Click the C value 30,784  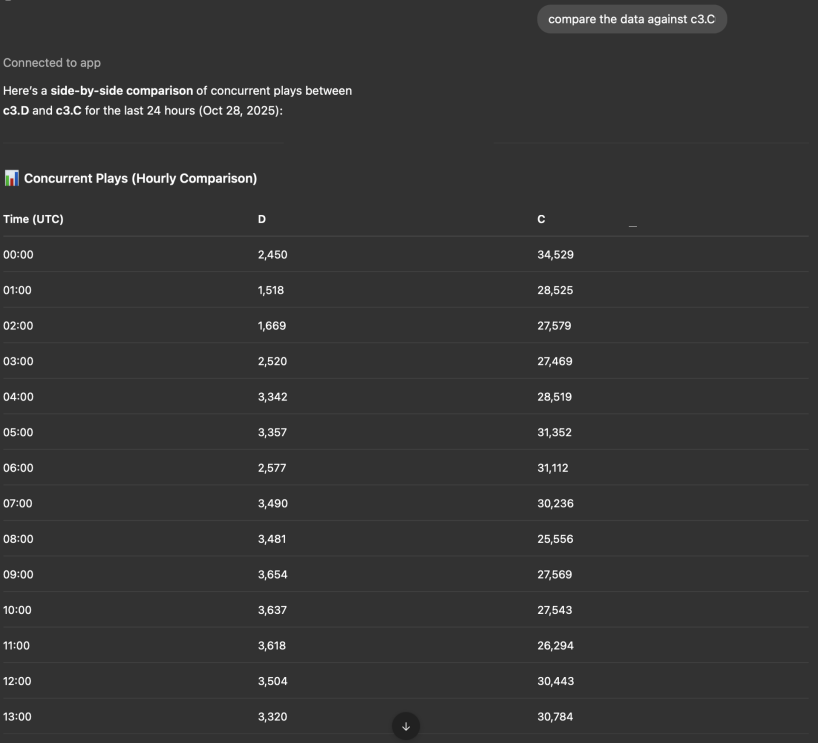555,716
